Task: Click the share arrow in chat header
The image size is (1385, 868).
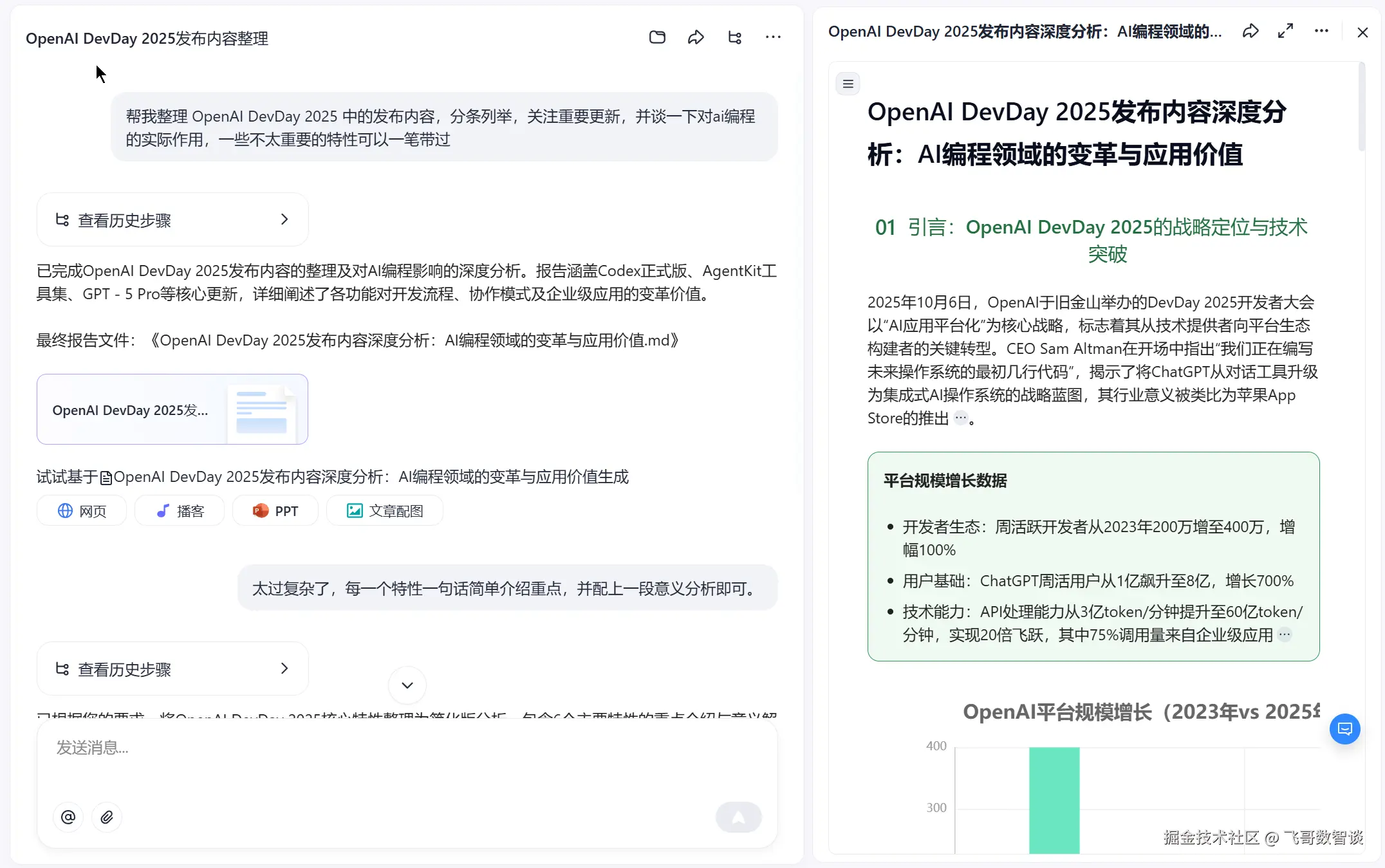Action: click(696, 37)
